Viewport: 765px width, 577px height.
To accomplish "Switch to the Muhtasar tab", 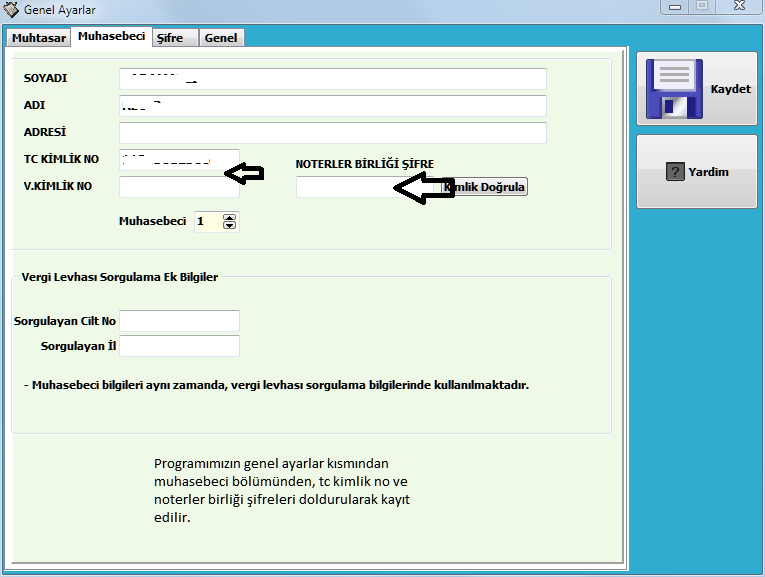I will 39,38.
